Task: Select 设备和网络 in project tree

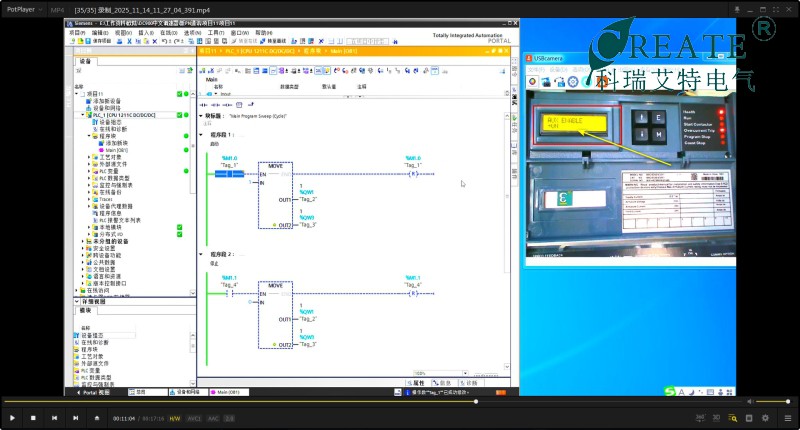Action: pos(103,108)
